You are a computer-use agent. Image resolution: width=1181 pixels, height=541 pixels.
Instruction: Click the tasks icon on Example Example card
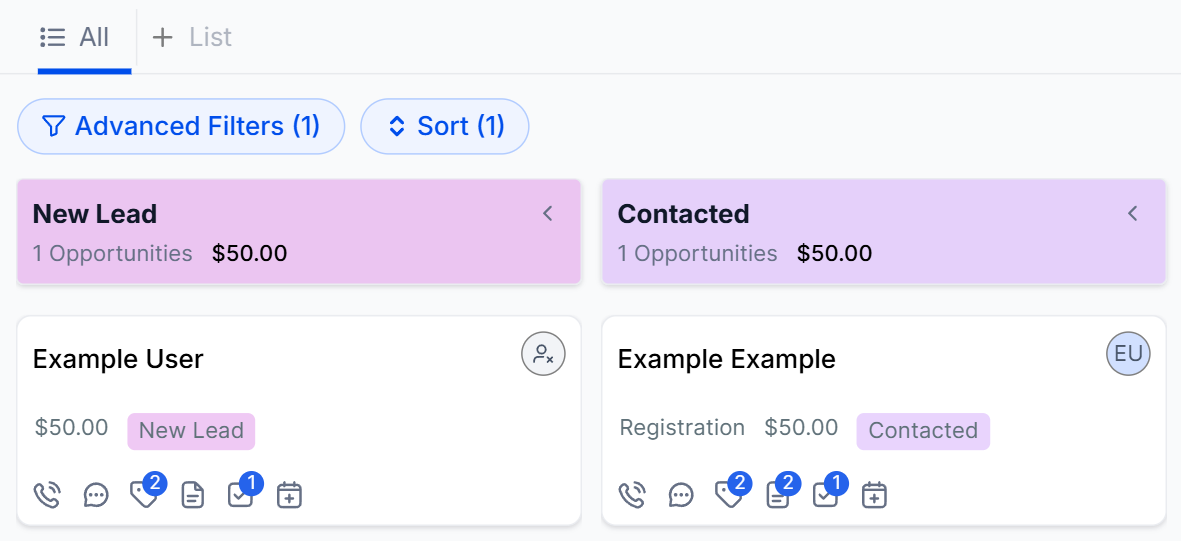tap(826, 495)
